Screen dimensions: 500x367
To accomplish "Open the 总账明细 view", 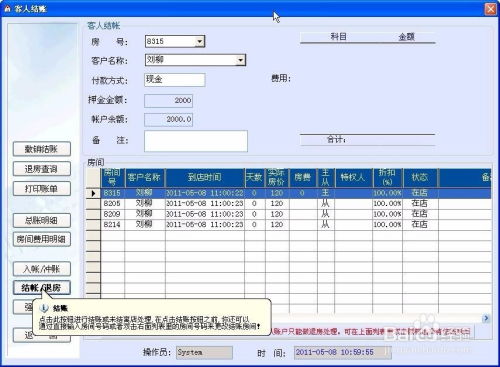I will point(42,220).
